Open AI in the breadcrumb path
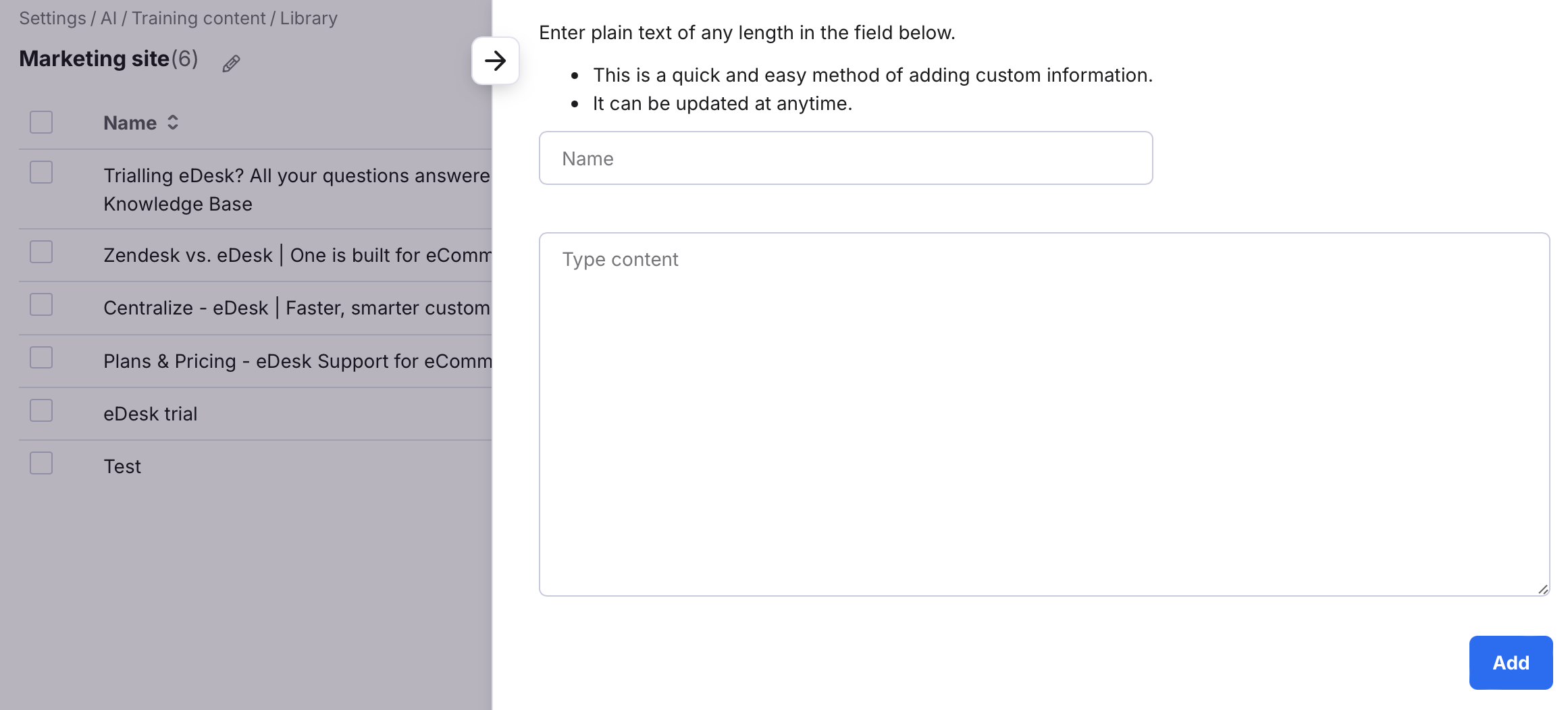Viewport: 1568px width, 710px height. 109,18
